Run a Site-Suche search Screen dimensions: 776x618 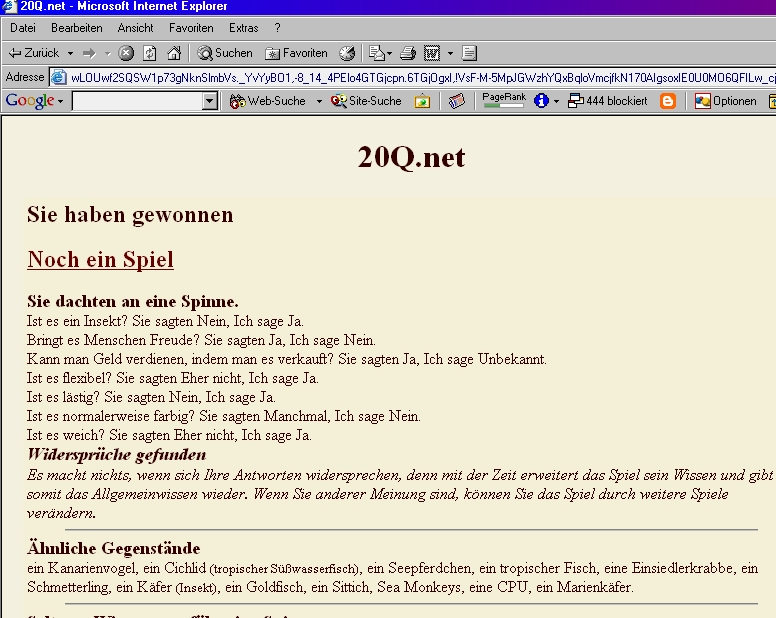(366, 101)
